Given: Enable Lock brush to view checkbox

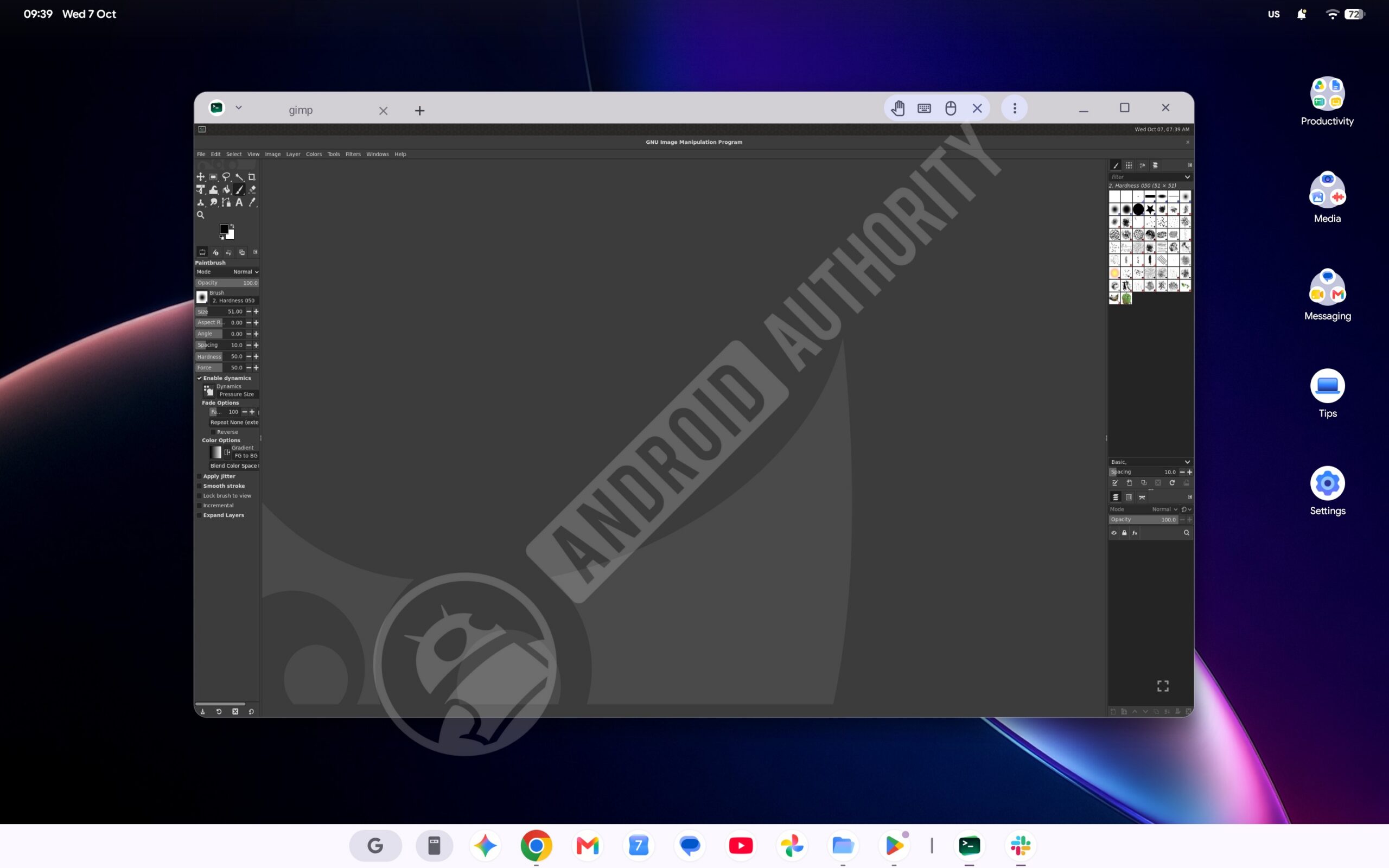Looking at the screenshot, I should pyautogui.click(x=199, y=496).
